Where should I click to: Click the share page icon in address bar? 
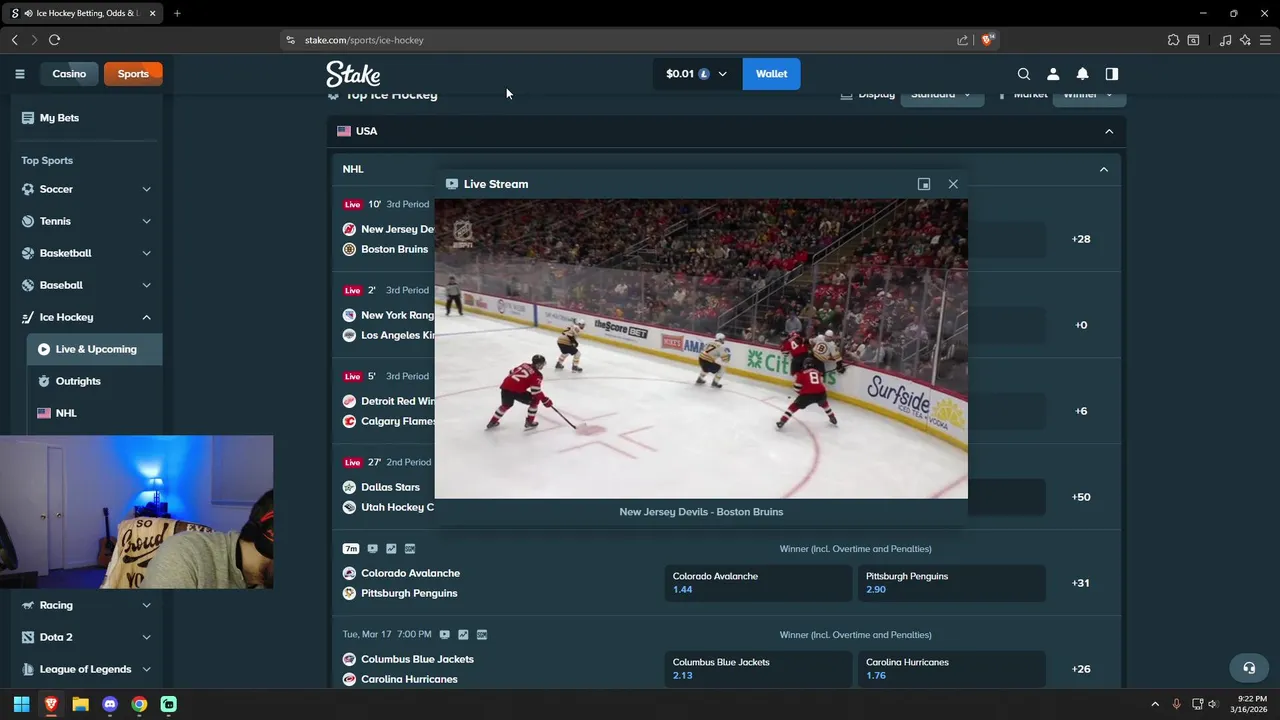963,40
